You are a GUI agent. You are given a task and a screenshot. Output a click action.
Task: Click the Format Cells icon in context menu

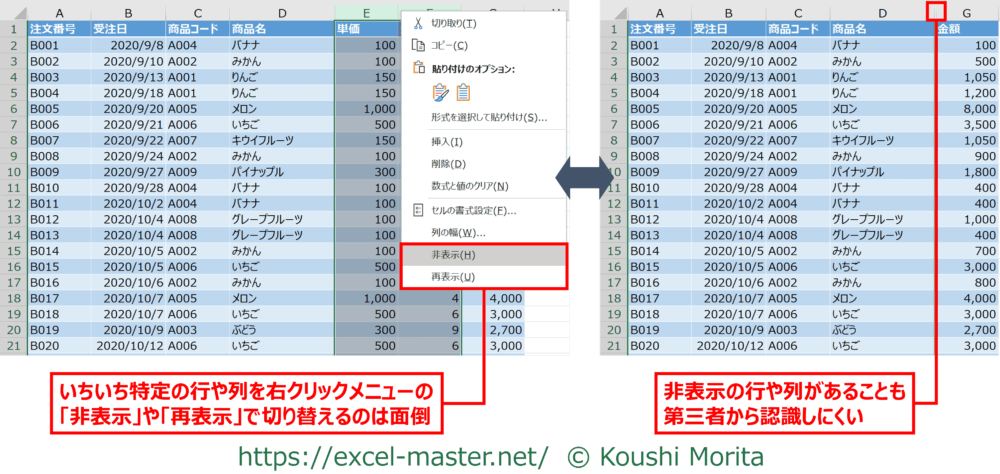(x=419, y=211)
